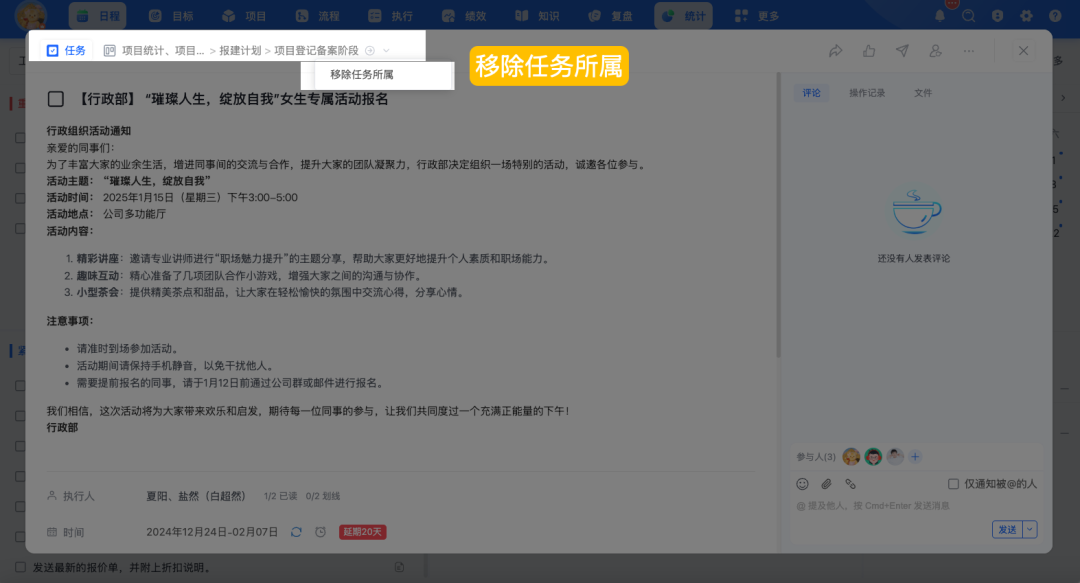The height and width of the screenshot is (583, 1080).
Task: Click the refresh icon next to the task dates
Action: tap(296, 532)
